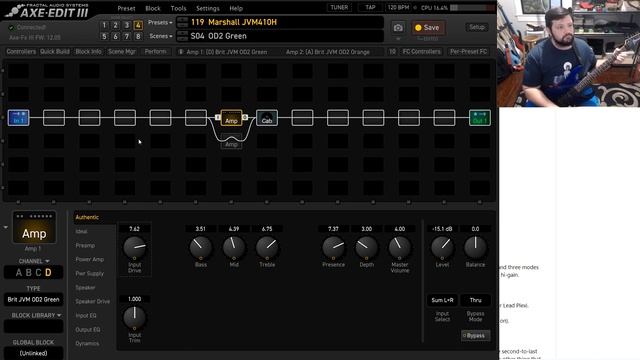This screenshot has height=360, width=640.
Task: Open the Help menu
Action: pos(236,8)
